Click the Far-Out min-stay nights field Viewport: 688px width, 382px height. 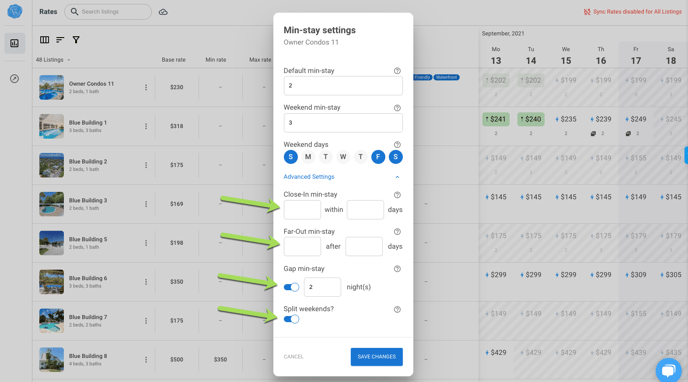coord(302,246)
